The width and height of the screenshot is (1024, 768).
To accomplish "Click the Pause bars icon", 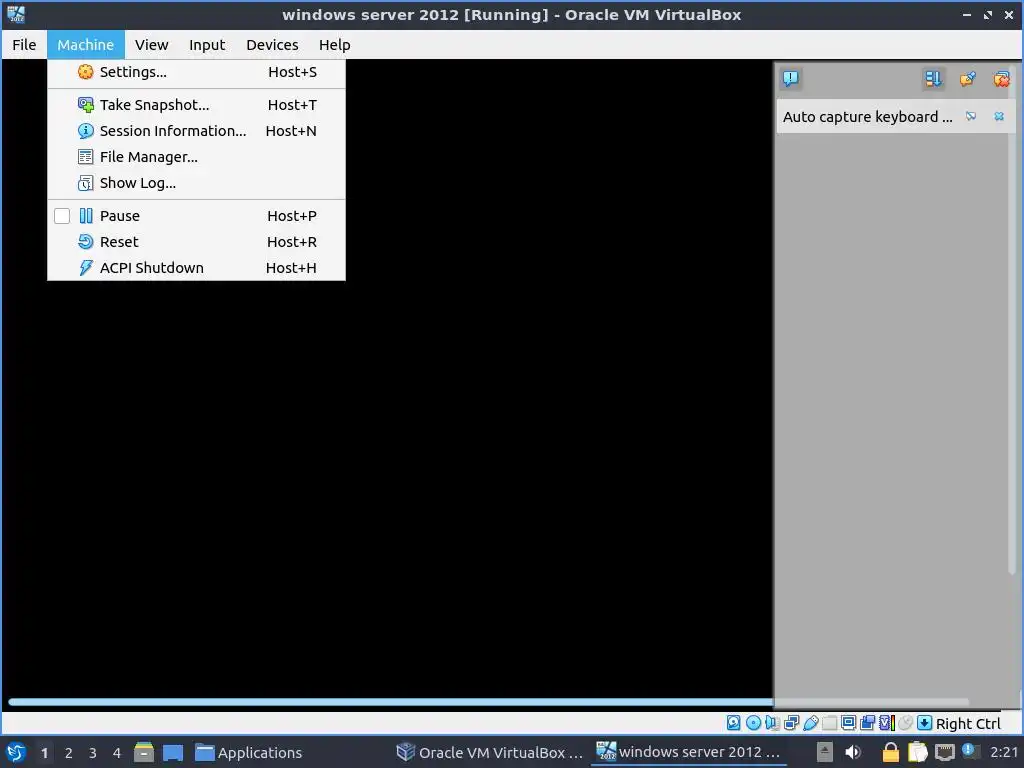I will click(x=86, y=216).
